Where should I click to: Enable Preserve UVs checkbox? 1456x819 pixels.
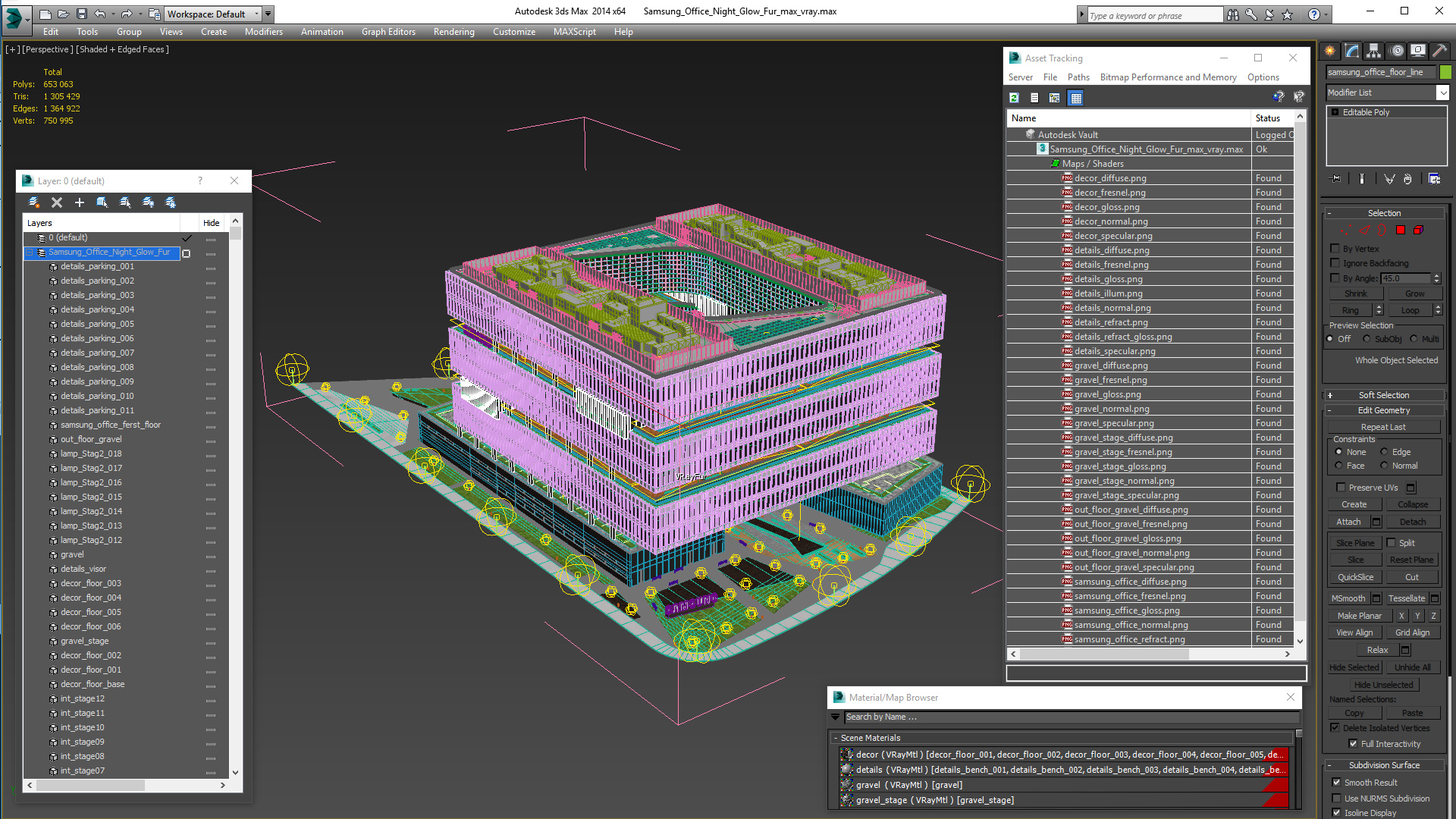tap(1341, 488)
